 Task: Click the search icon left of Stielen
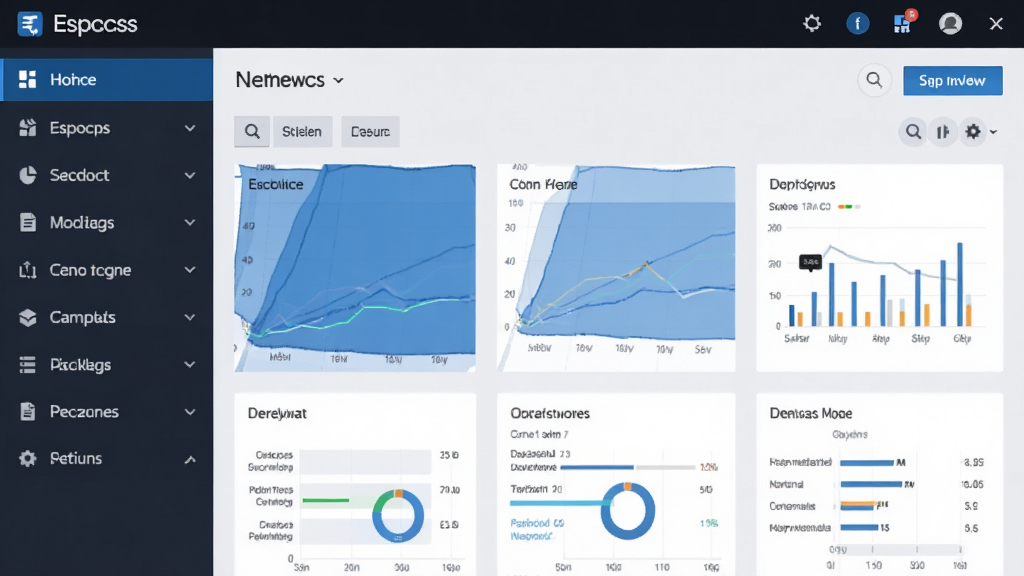[x=252, y=132]
